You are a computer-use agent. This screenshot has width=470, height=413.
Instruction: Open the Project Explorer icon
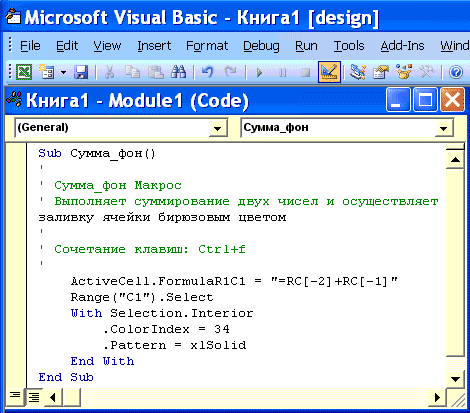pyautogui.click(x=358, y=72)
